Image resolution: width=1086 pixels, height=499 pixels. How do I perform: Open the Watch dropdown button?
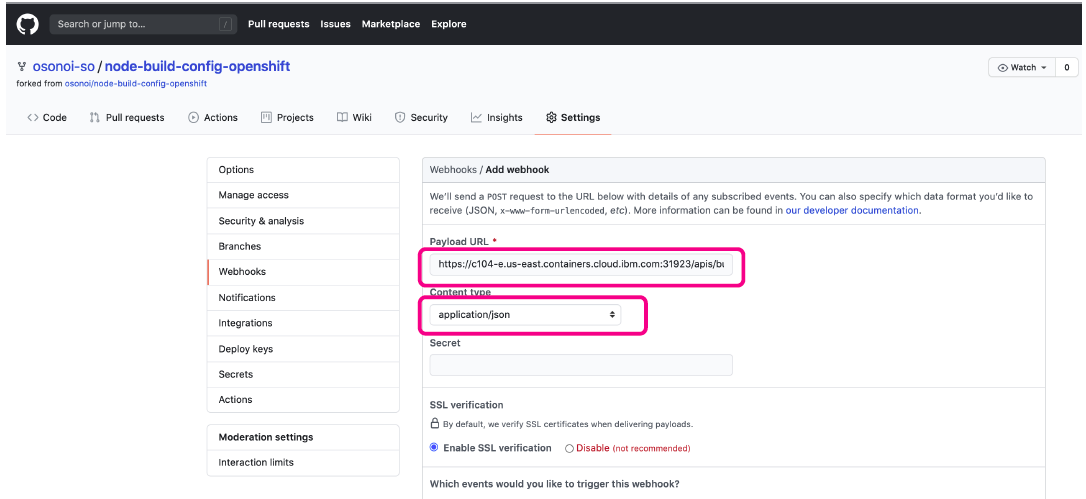coord(1022,67)
